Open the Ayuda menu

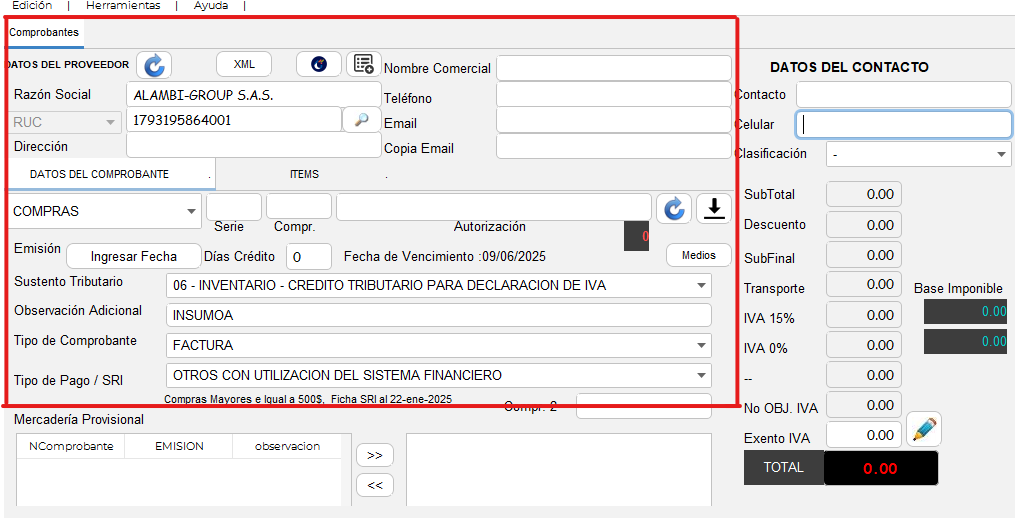point(211,6)
